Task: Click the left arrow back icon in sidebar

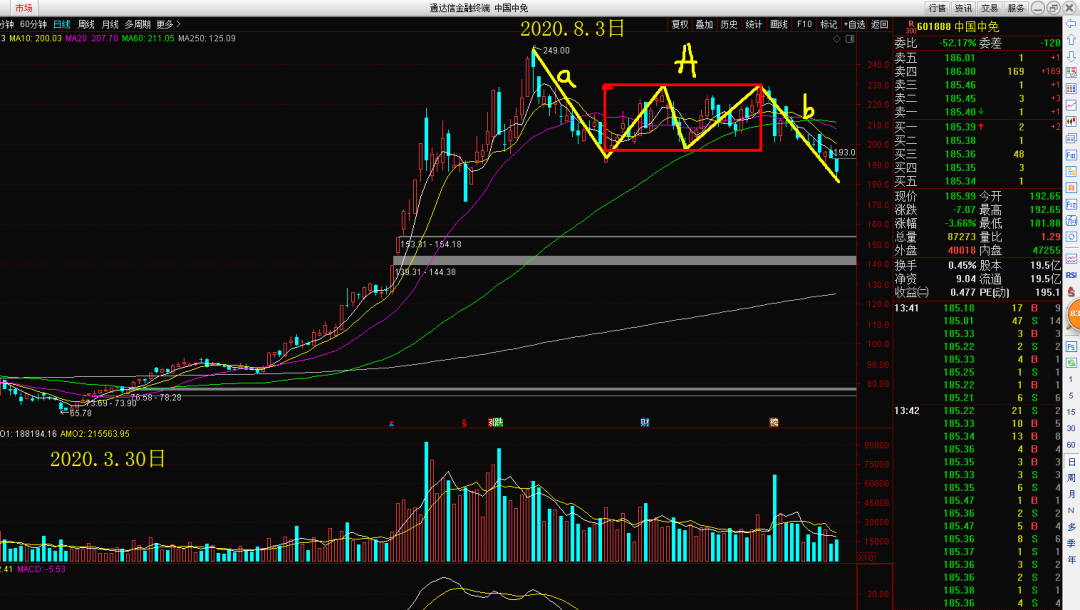Action: tap(1071, 23)
